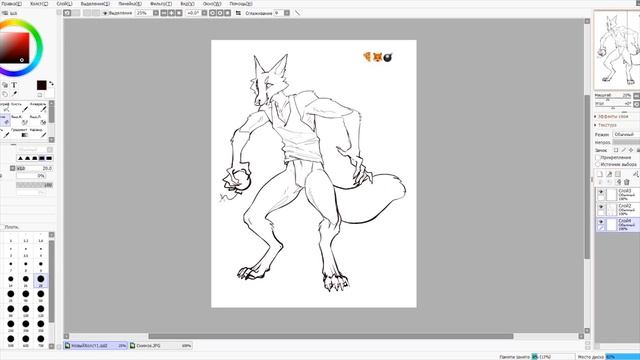Select the highlighted brush size dot preset
Screen dimensions: 640x360
[41, 280]
